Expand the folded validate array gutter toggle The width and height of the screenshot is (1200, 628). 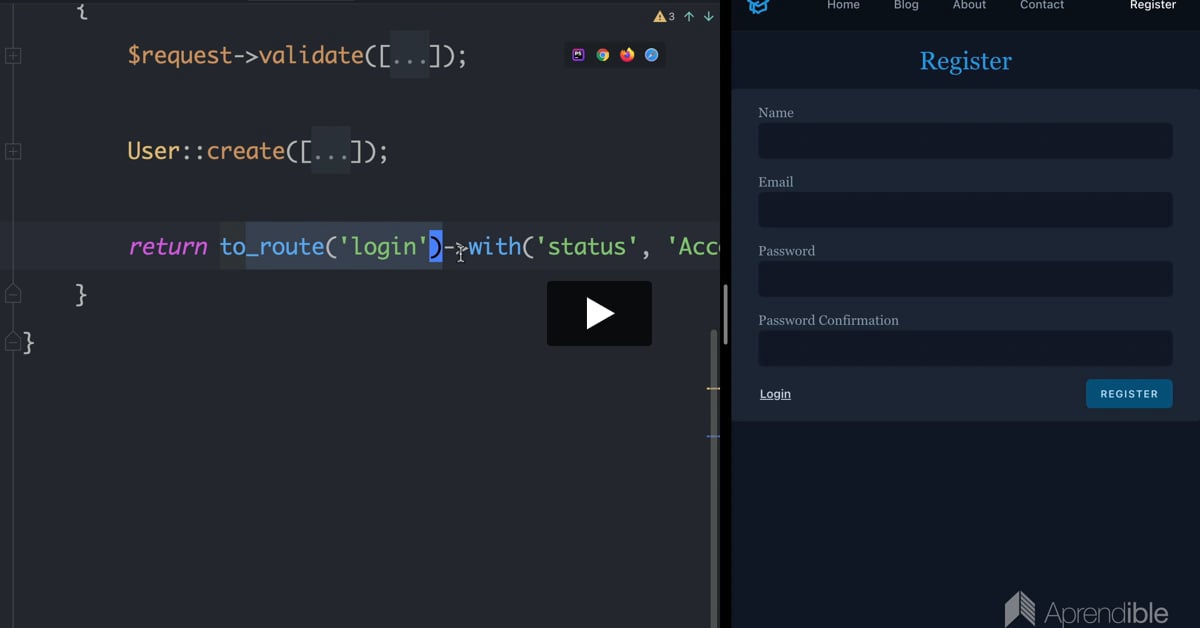(x=13, y=56)
